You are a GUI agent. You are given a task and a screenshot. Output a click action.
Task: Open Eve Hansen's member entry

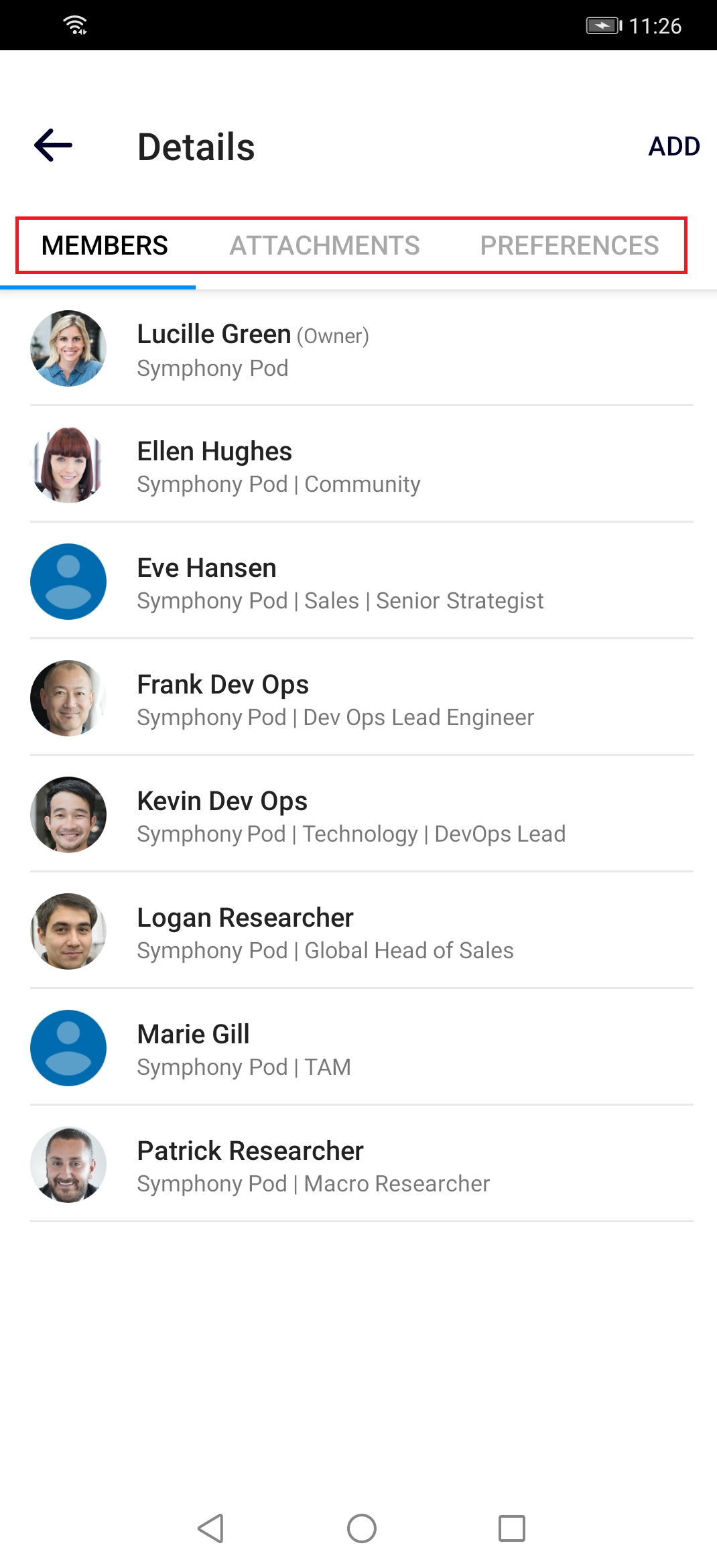pos(362,582)
